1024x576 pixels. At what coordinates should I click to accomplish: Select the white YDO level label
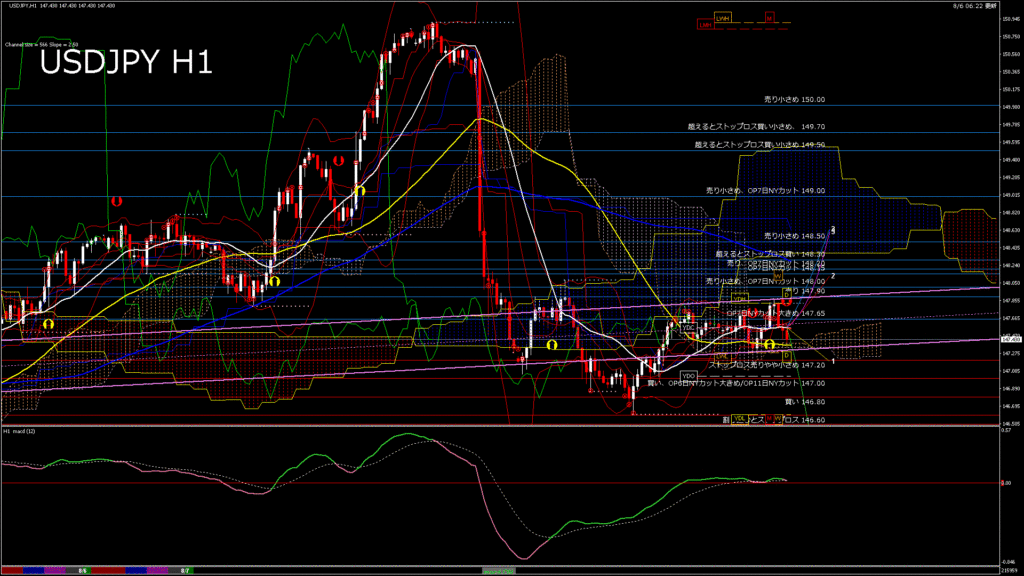[x=688, y=375]
